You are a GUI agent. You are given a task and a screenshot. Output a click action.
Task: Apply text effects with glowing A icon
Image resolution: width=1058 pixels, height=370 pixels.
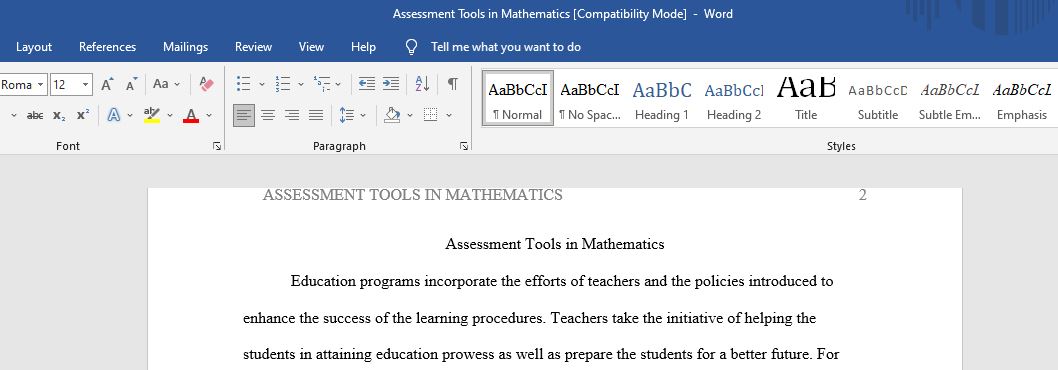coord(114,115)
